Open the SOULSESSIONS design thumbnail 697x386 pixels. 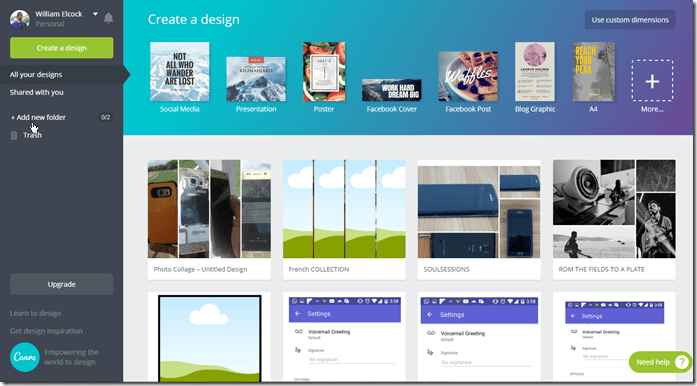click(479, 209)
